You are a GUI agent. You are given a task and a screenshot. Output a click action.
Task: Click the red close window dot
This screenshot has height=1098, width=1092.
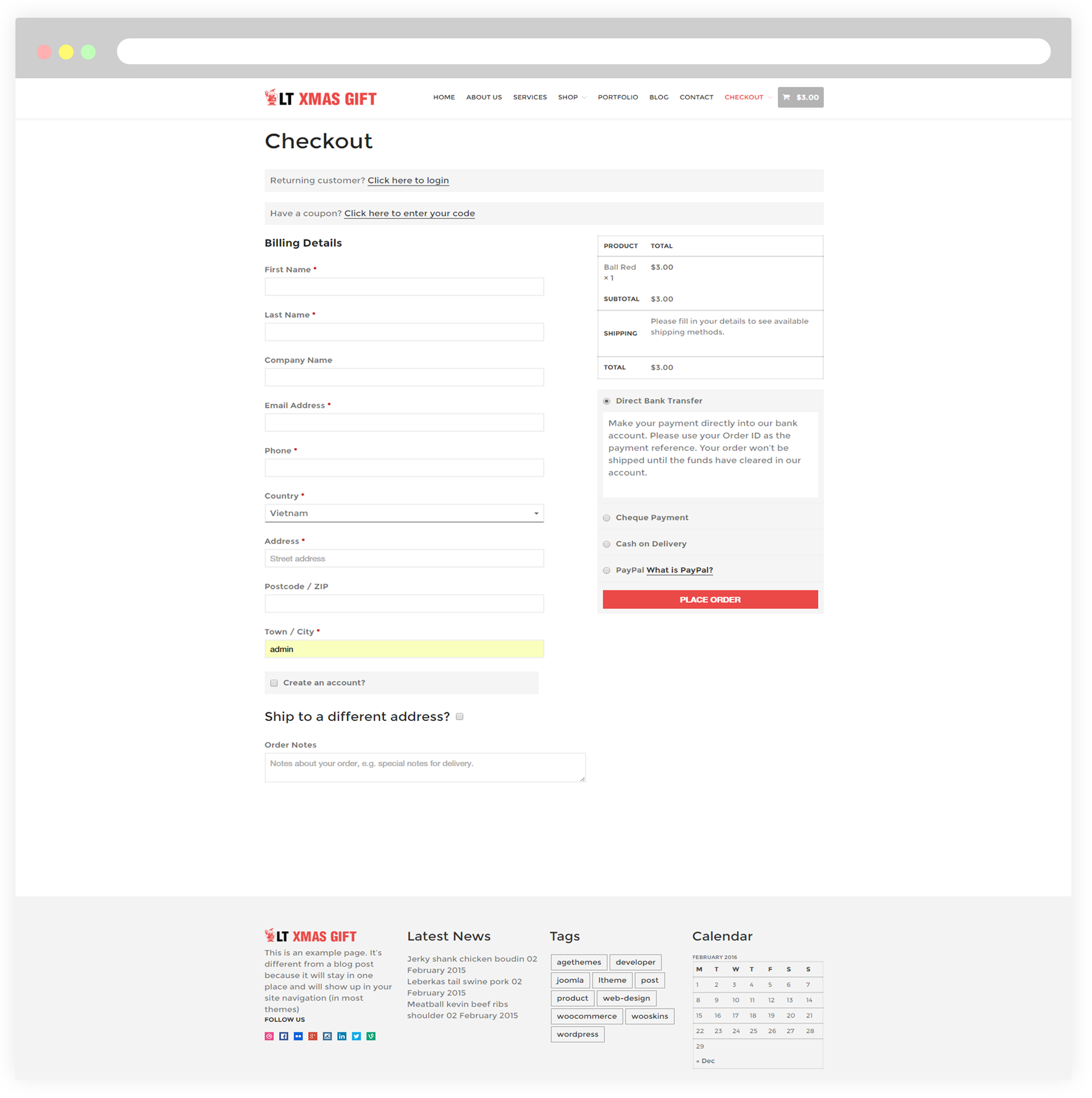tap(44, 52)
